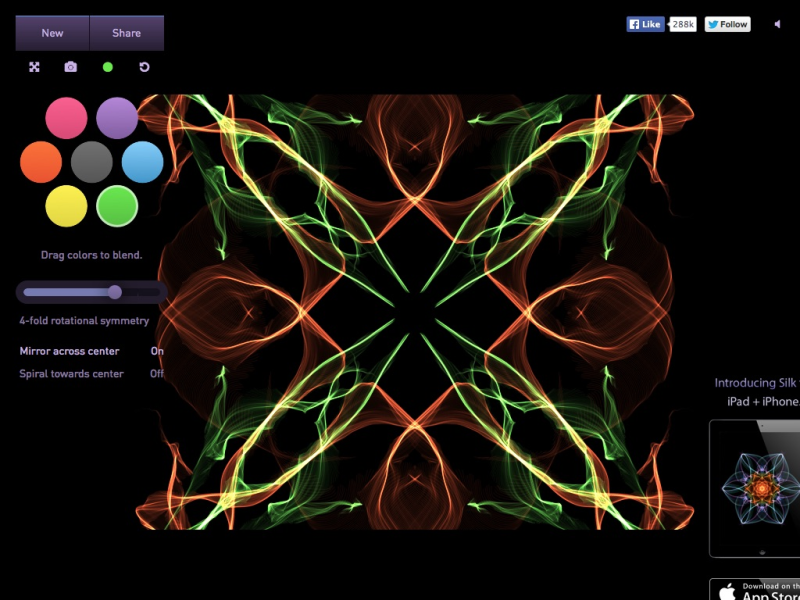
Task: Follow Silk on Twitter
Action: pyautogui.click(x=727, y=24)
